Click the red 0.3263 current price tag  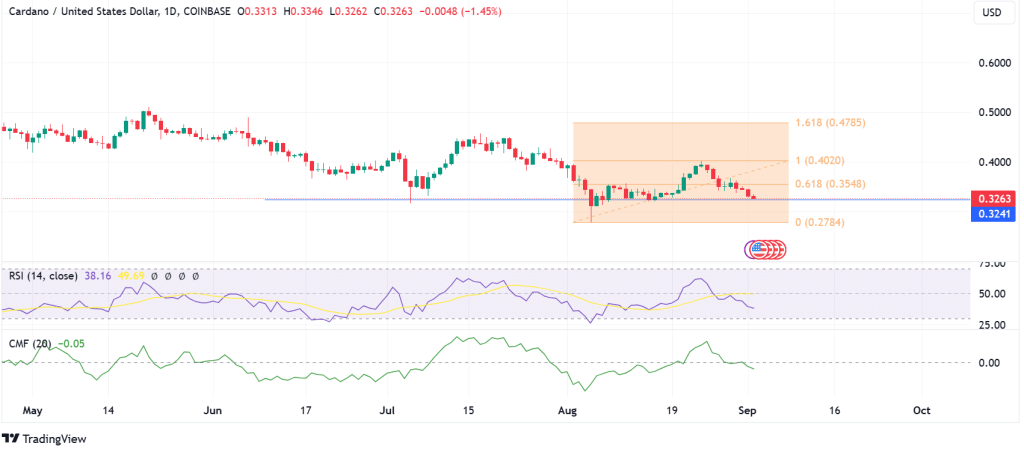995,199
